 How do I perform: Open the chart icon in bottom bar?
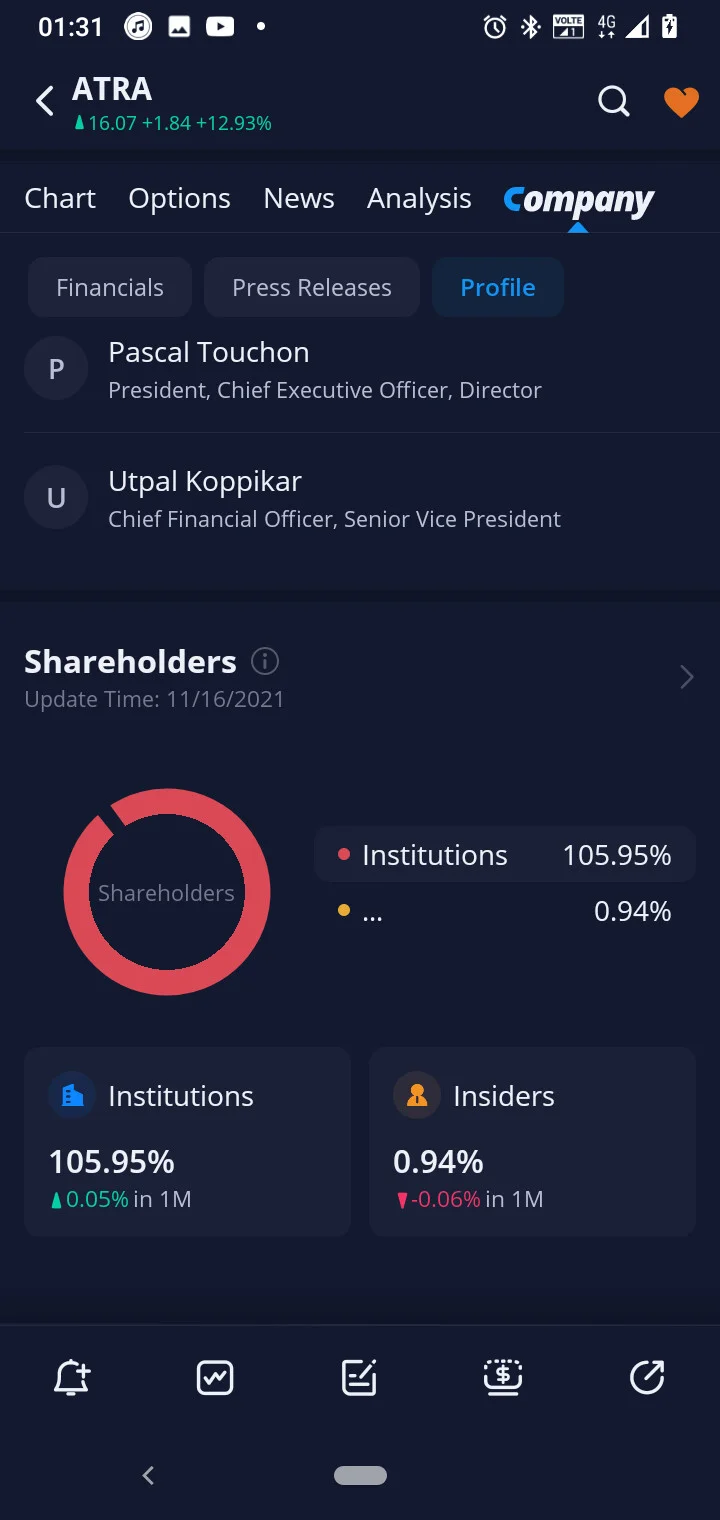point(215,1378)
